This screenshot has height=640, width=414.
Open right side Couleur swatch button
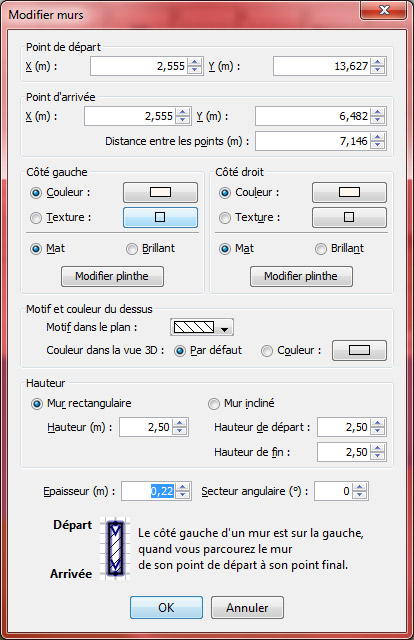click(x=349, y=192)
